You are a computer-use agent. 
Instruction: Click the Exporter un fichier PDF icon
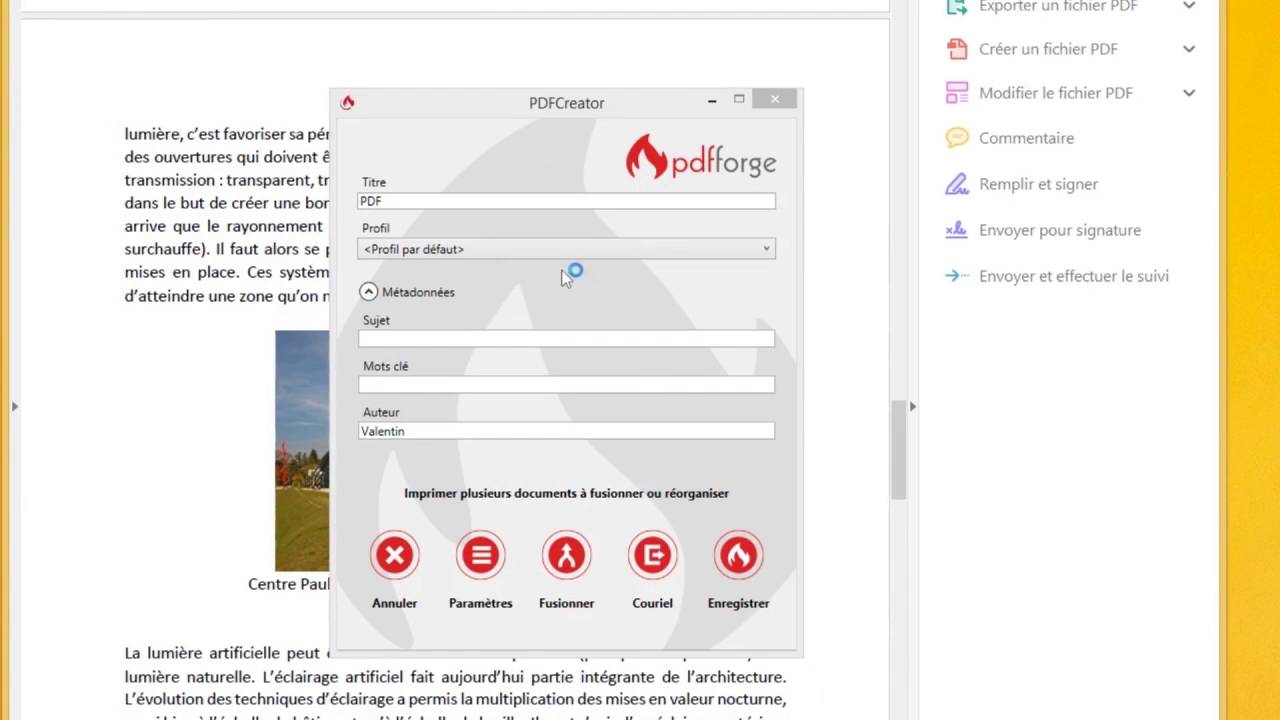957,6
